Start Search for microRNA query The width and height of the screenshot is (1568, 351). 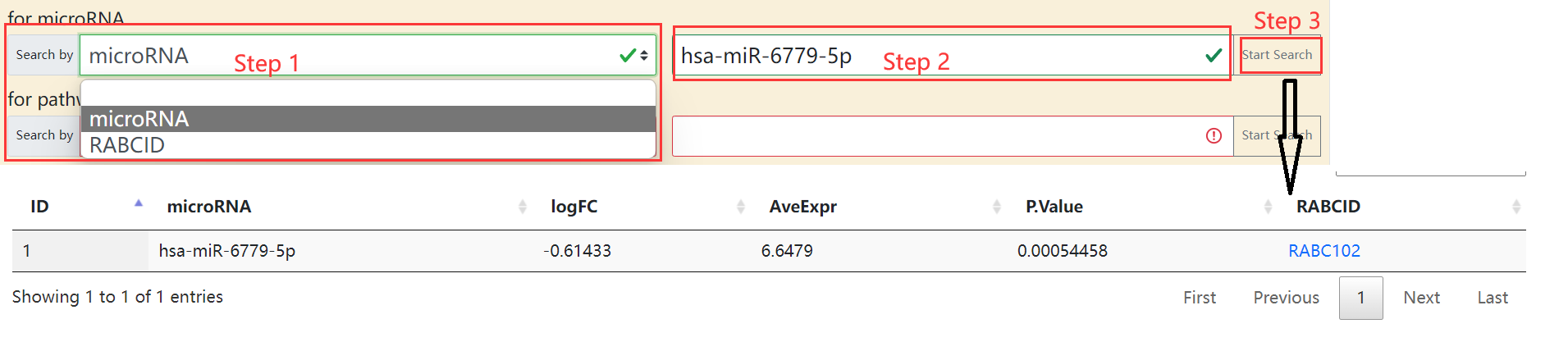point(1277,55)
